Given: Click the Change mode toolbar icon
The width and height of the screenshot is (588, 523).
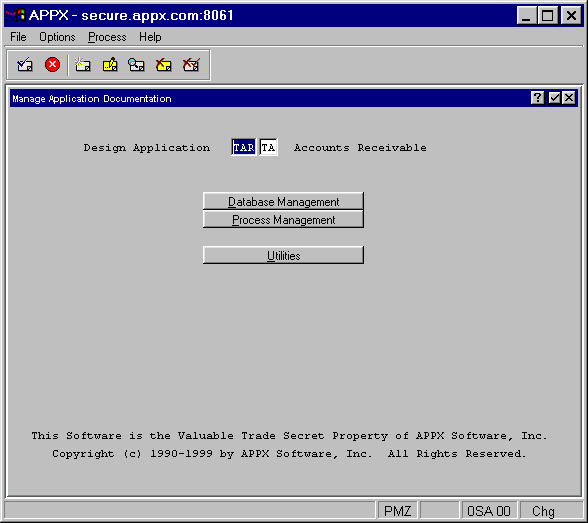Looking at the screenshot, I should 110,65.
